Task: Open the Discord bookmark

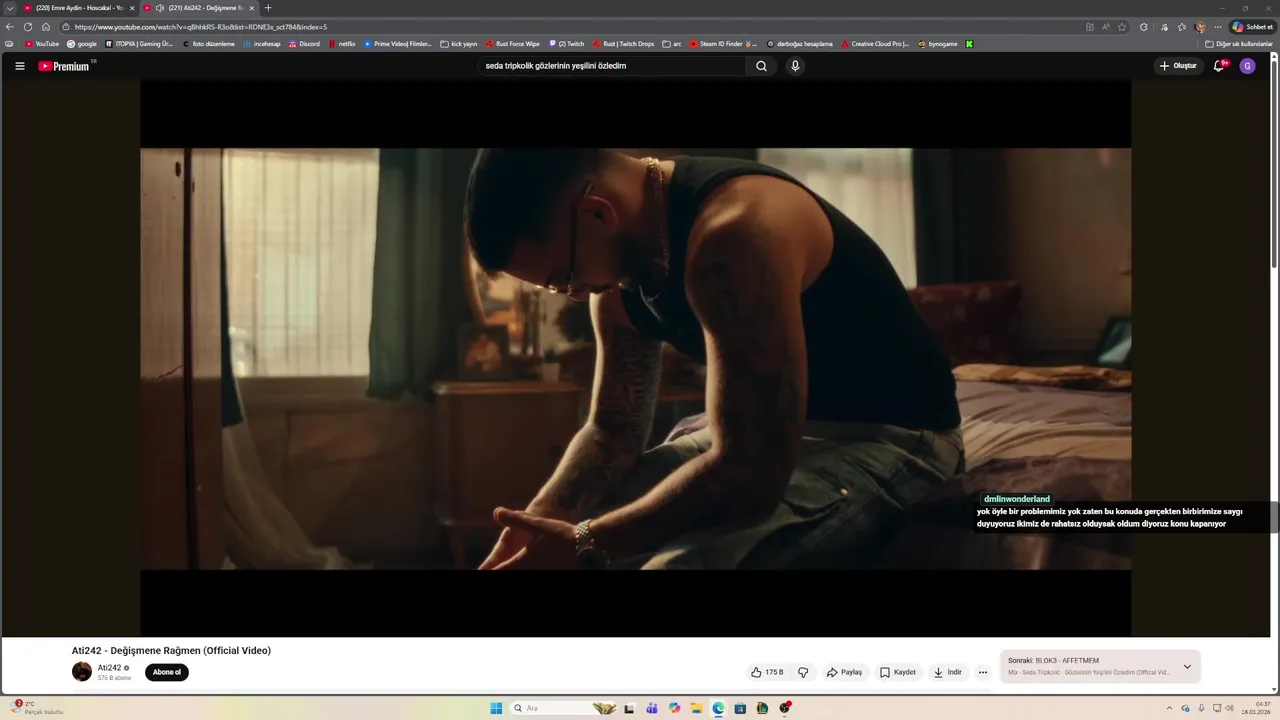Action: 305,44
